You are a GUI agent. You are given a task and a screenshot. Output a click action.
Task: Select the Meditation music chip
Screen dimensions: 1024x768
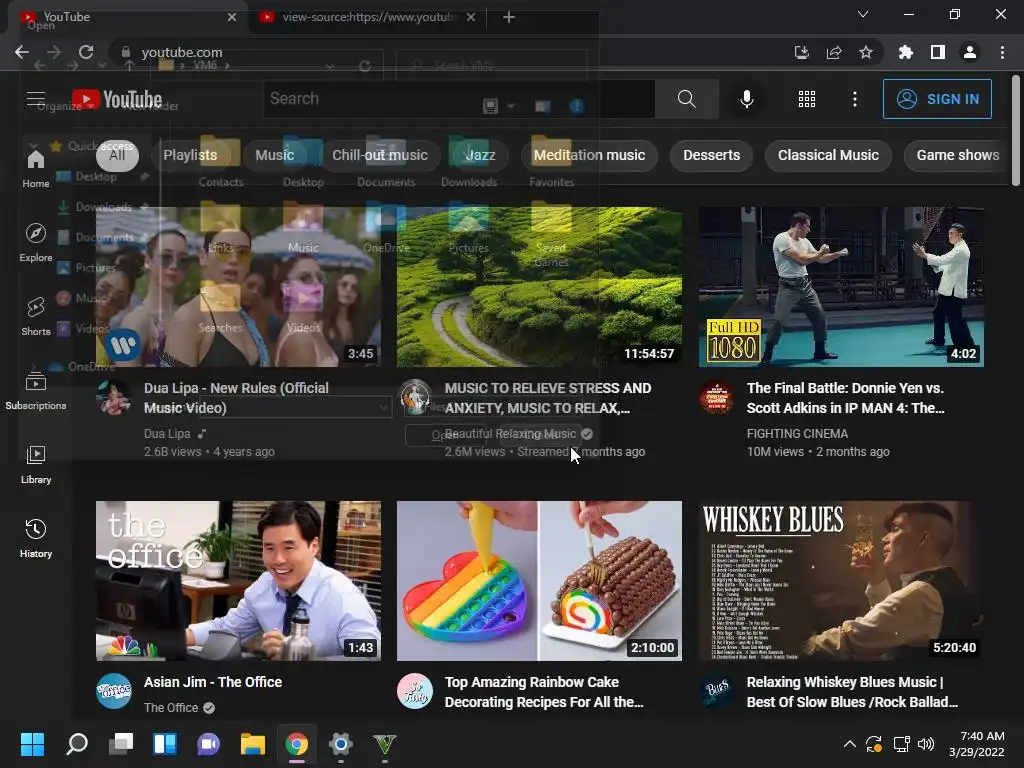coord(589,155)
